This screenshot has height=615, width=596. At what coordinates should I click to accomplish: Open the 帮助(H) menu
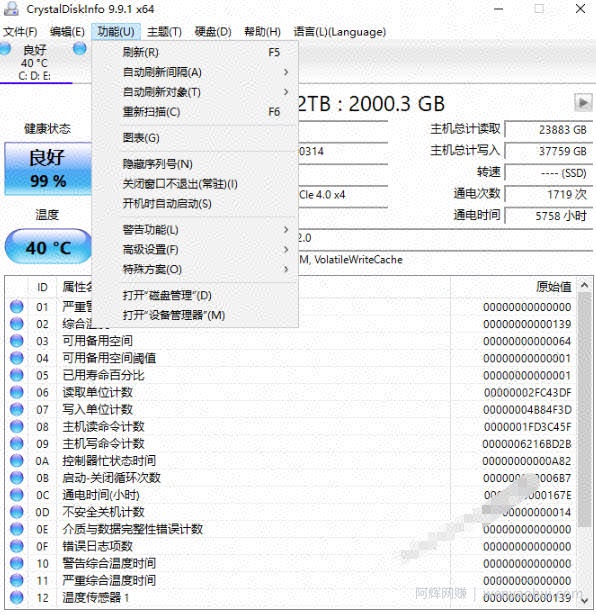(262, 32)
